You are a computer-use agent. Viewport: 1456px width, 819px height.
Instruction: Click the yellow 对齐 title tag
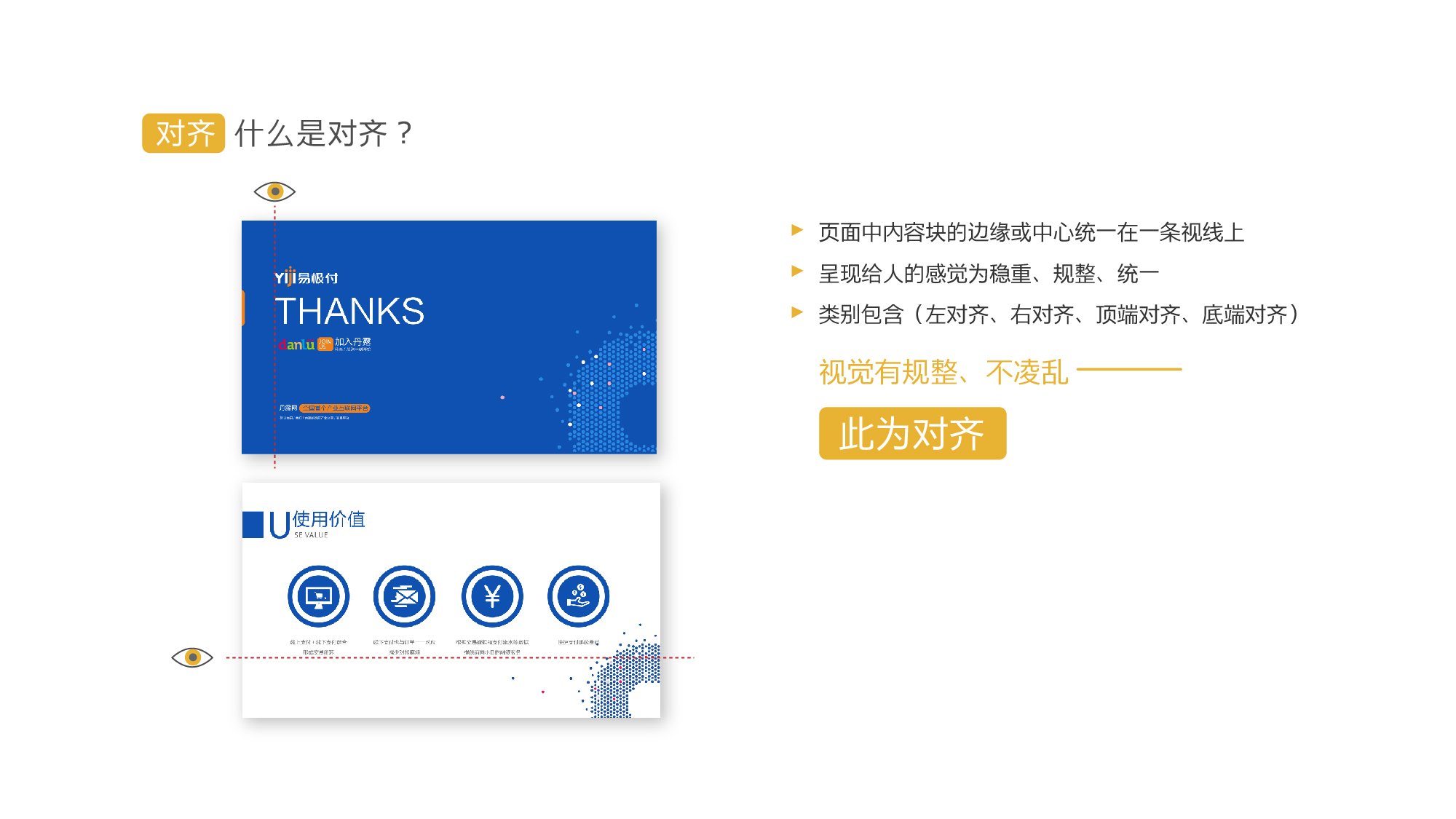(x=183, y=133)
